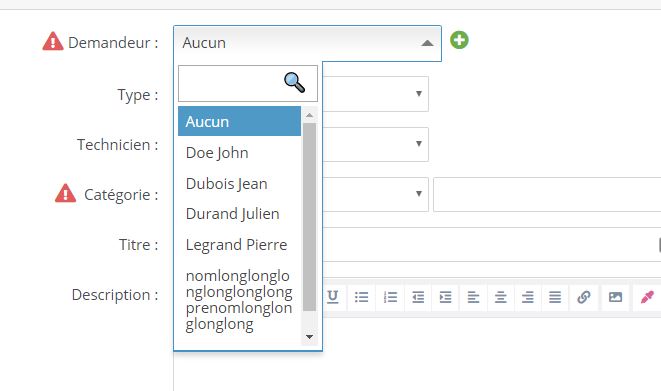Viewport: 661px width, 391px height.
Task: Expand the Technicien dropdown
Action: coord(376,144)
